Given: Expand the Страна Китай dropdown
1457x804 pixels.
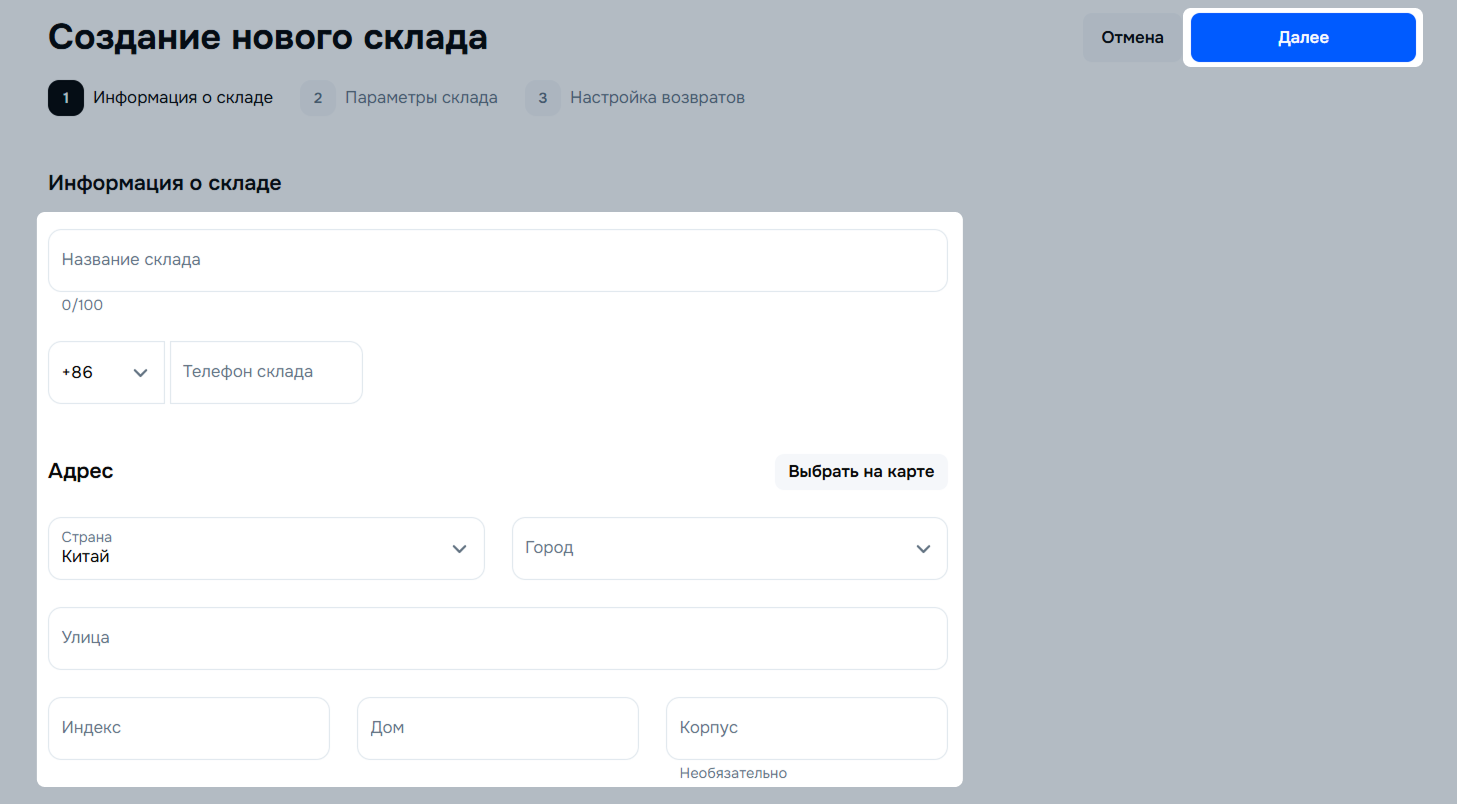Looking at the screenshot, I should coord(266,548).
